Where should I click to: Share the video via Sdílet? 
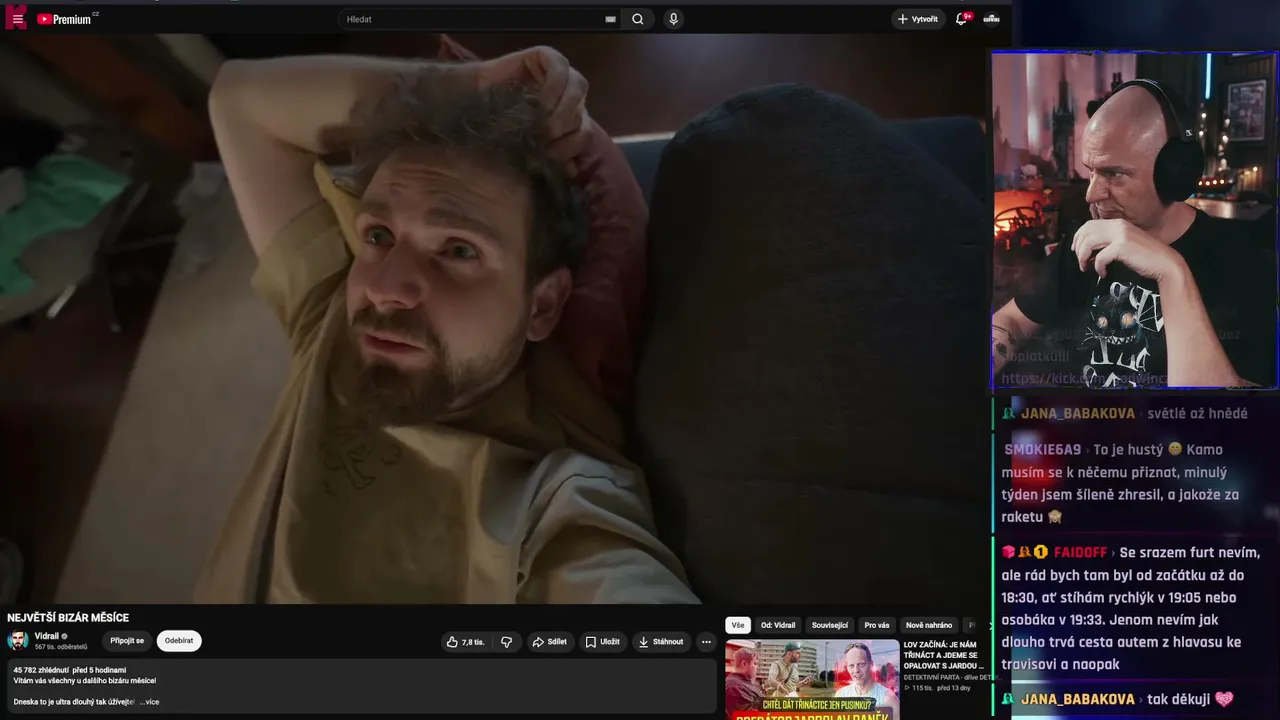(550, 642)
